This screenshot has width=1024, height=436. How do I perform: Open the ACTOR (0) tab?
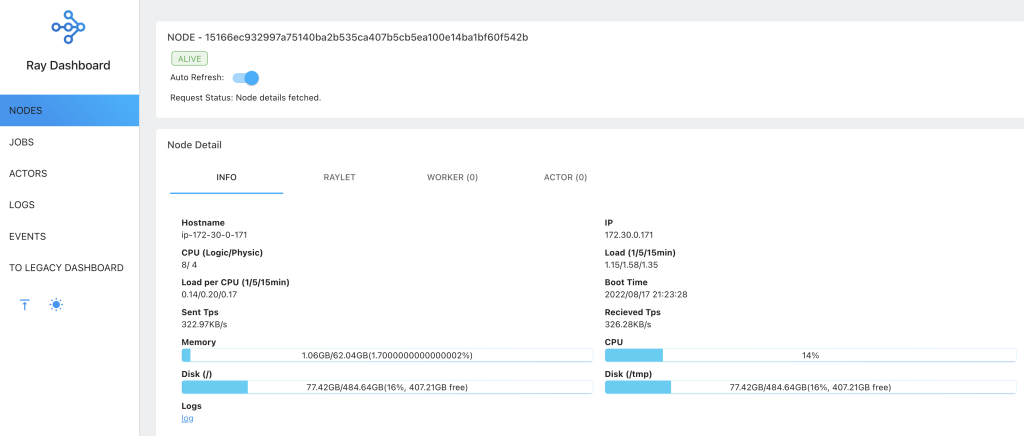click(x=566, y=178)
